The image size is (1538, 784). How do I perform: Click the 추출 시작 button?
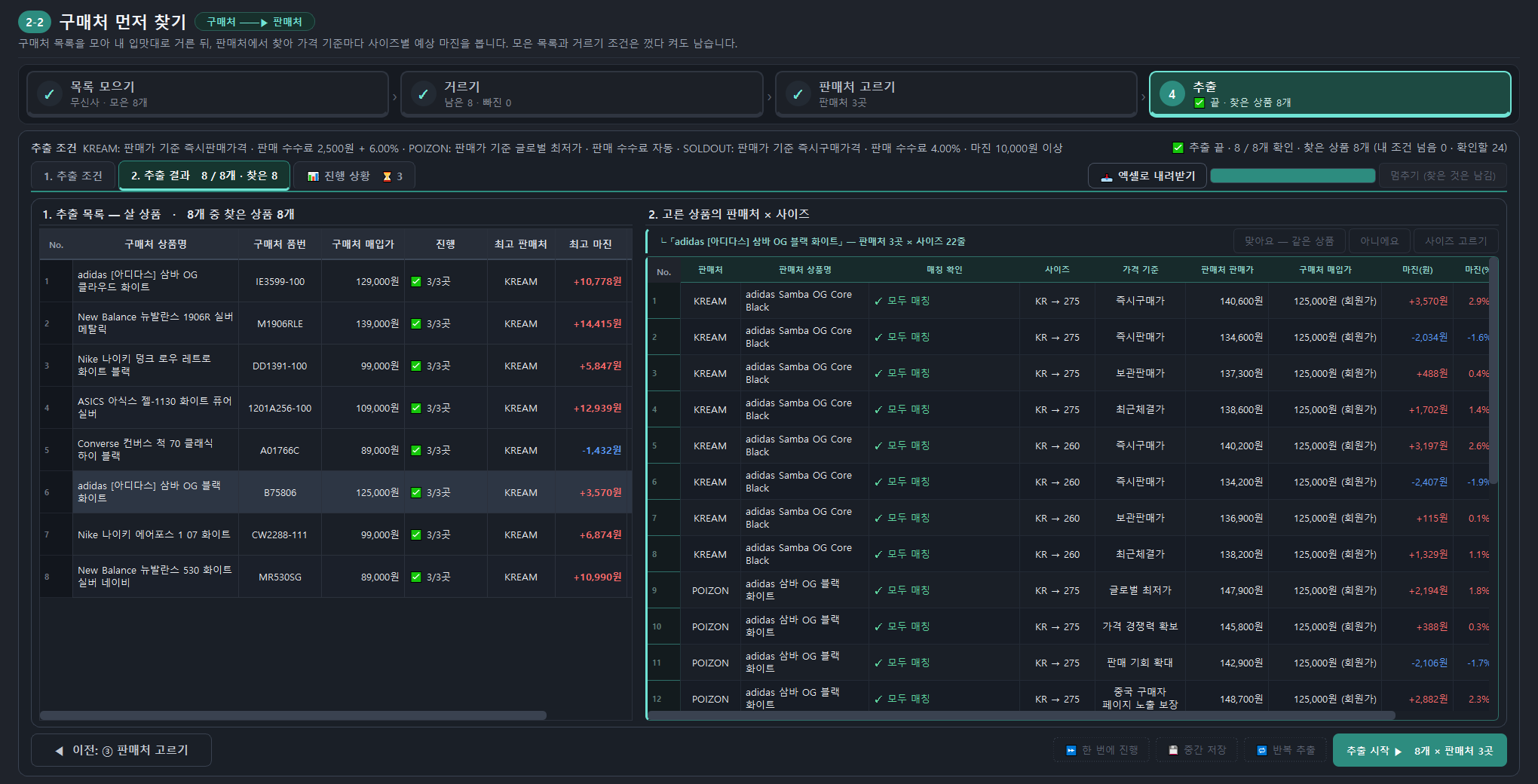point(1420,750)
